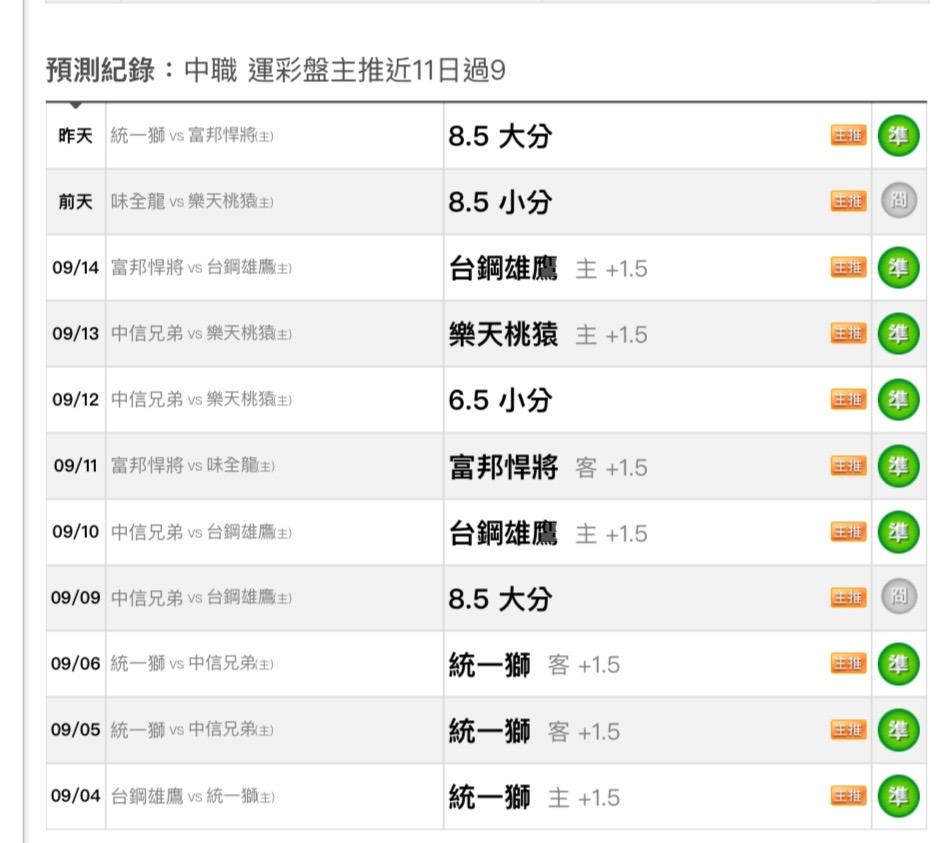Viewport: 944px width, 843px height.
Task: Click prediction 台鋼雄鷹 主 +1.5 on 09/10
Action: click(548, 534)
